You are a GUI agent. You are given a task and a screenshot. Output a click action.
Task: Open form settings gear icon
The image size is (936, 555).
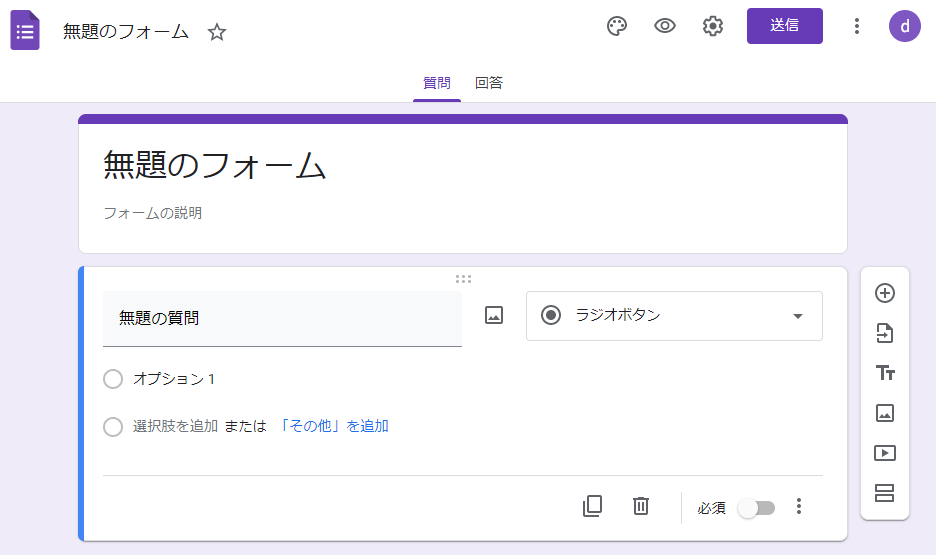coord(713,26)
